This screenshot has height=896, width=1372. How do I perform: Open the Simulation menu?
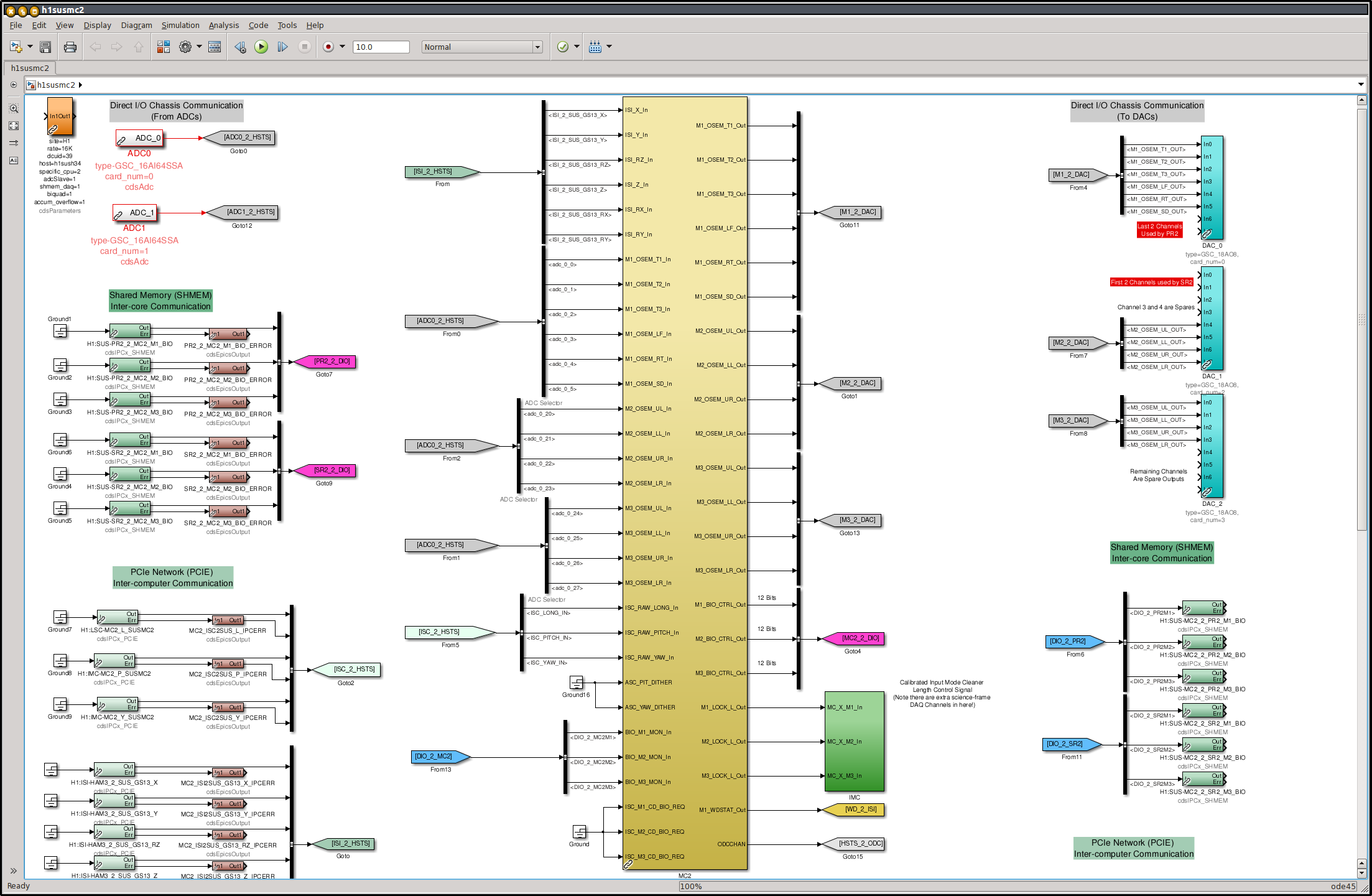point(180,26)
